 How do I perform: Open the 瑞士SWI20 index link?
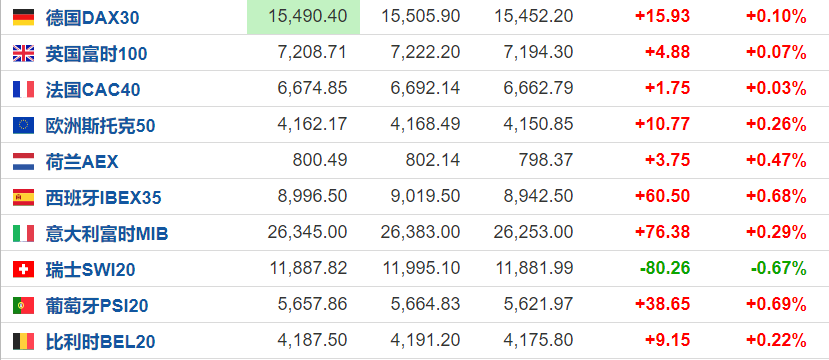click(90, 270)
